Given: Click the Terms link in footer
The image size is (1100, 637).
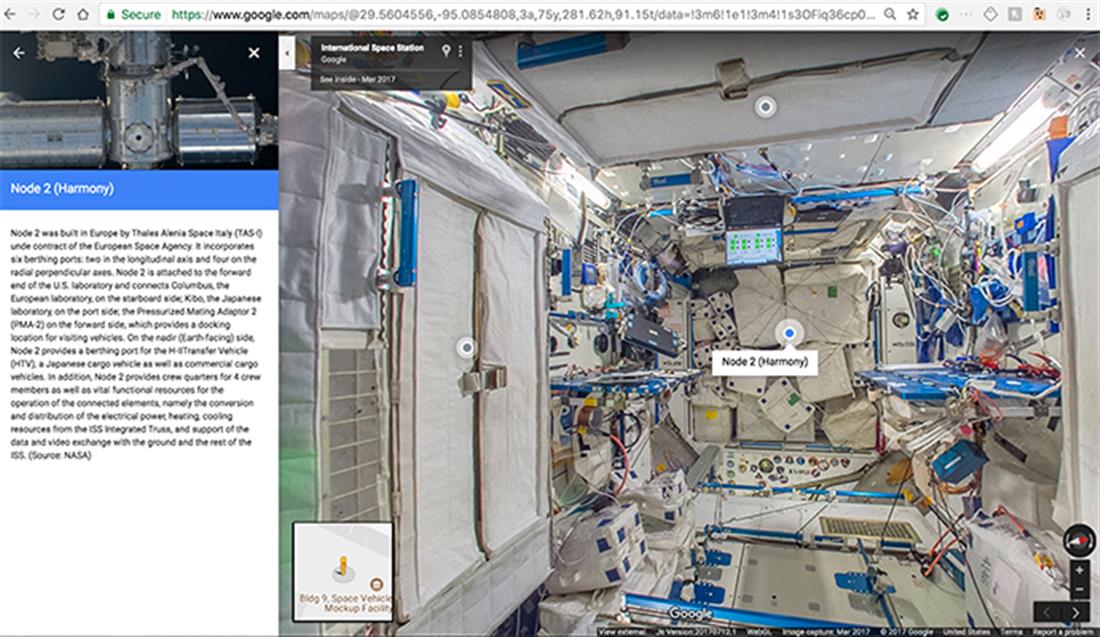Looking at the screenshot, I should (x=1012, y=631).
